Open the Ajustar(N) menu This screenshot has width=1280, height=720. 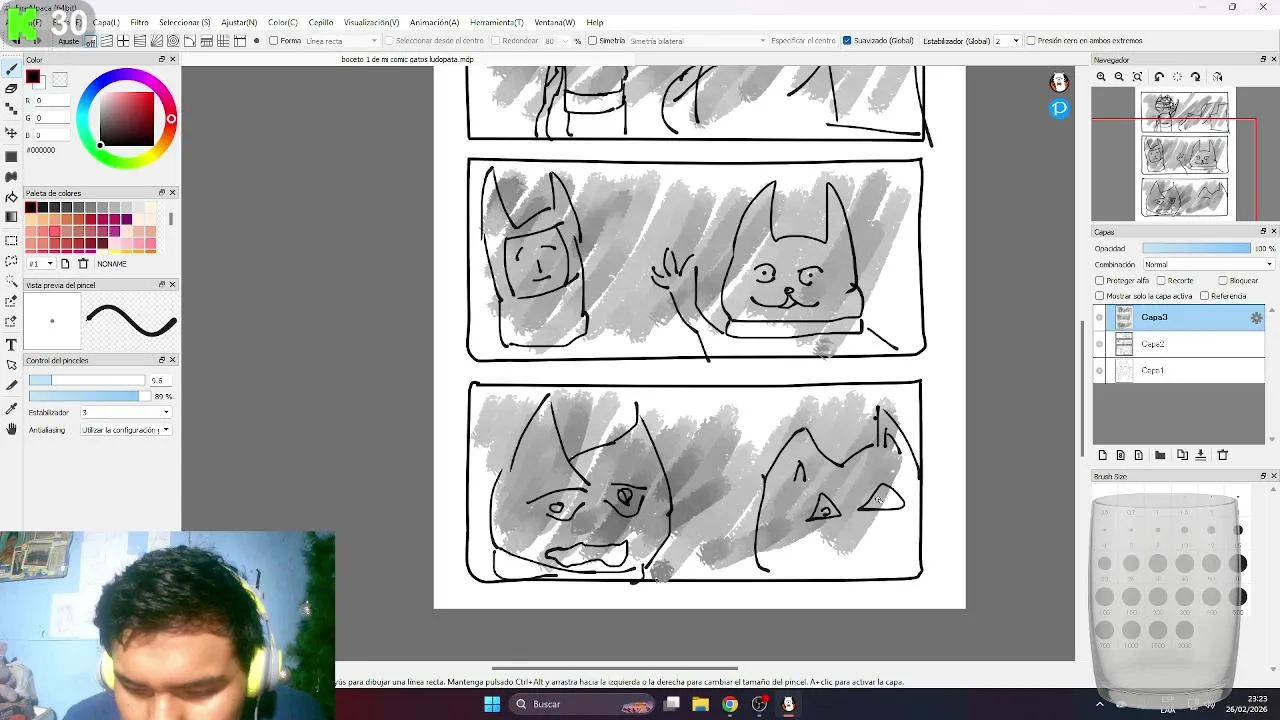click(239, 22)
